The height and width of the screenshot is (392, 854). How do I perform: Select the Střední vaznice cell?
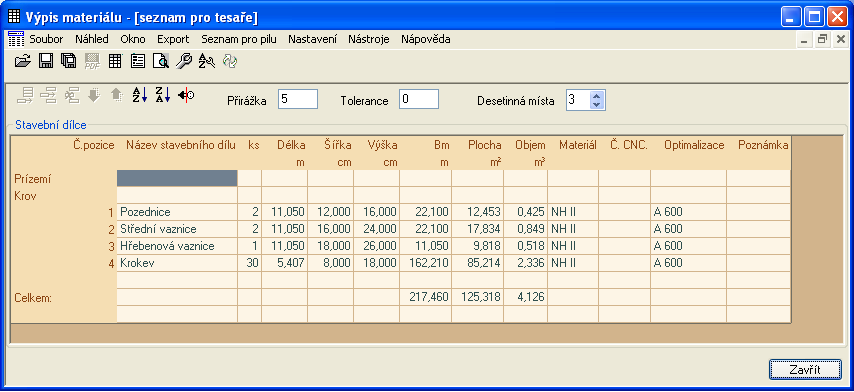(x=177, y=229)
